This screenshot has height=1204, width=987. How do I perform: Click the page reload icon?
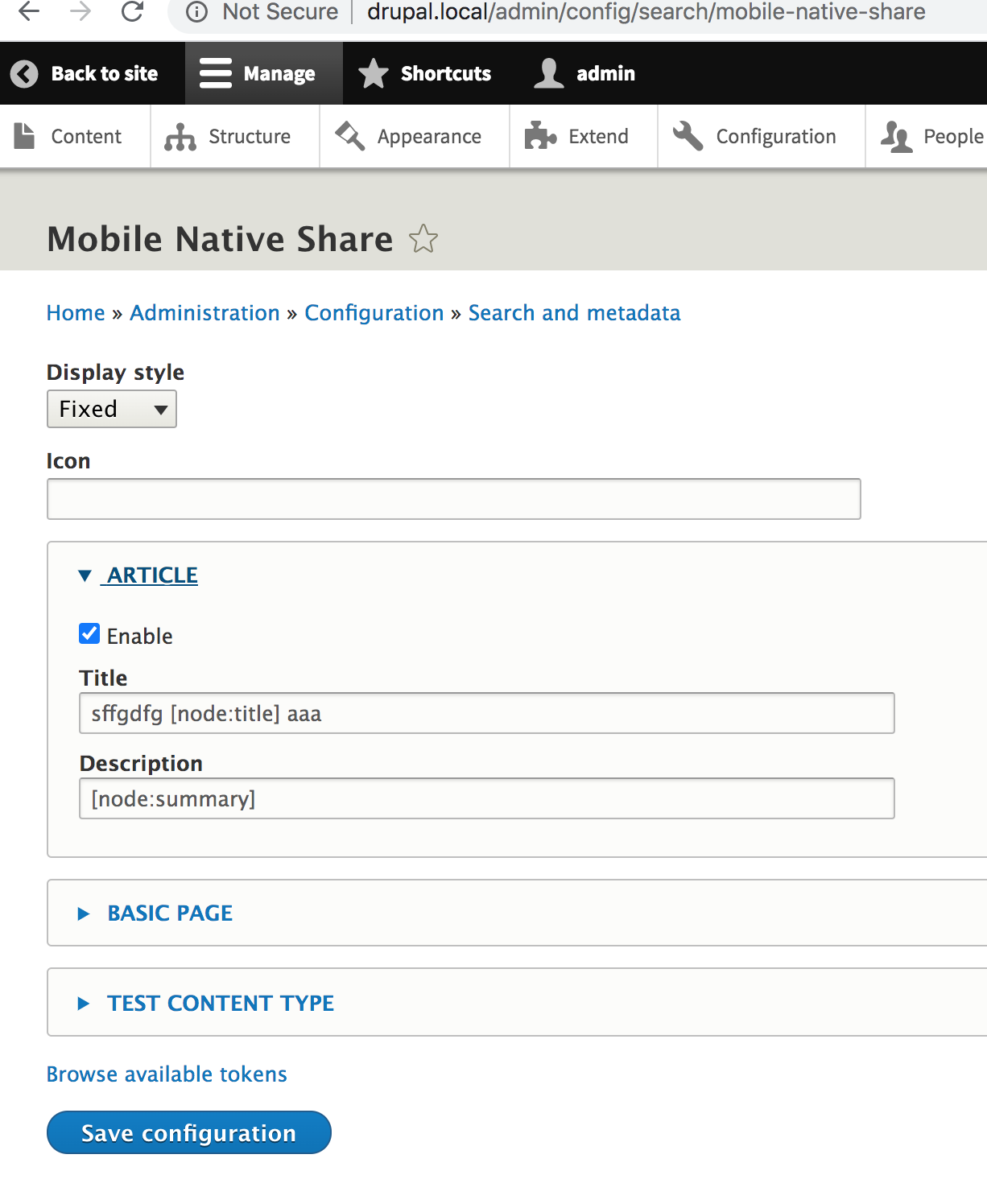click(x=131, y=12)
